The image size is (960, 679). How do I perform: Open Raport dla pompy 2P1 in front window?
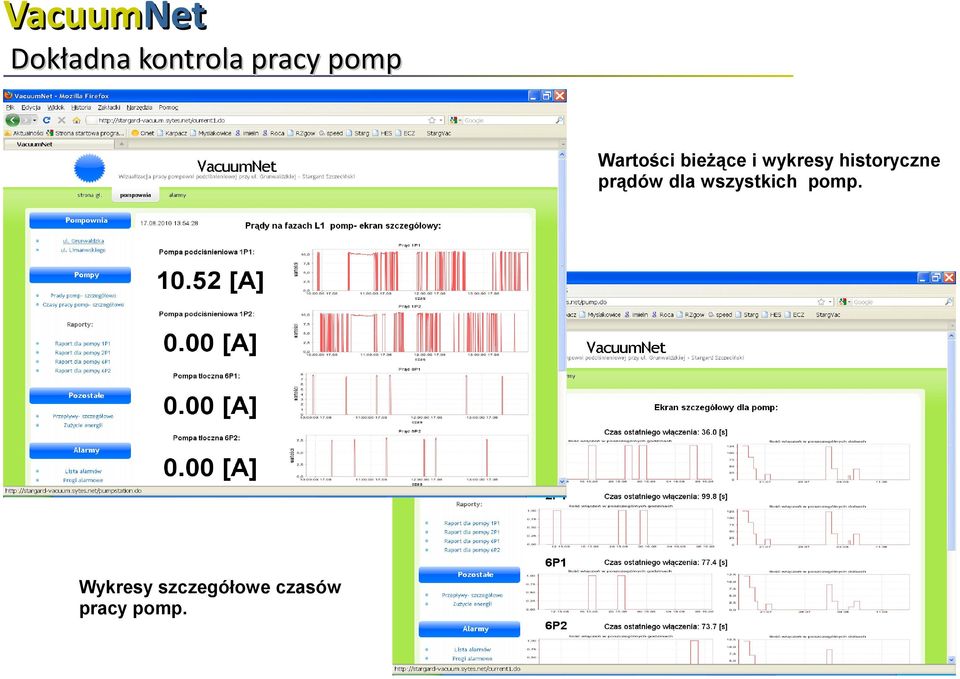[83, 353]
